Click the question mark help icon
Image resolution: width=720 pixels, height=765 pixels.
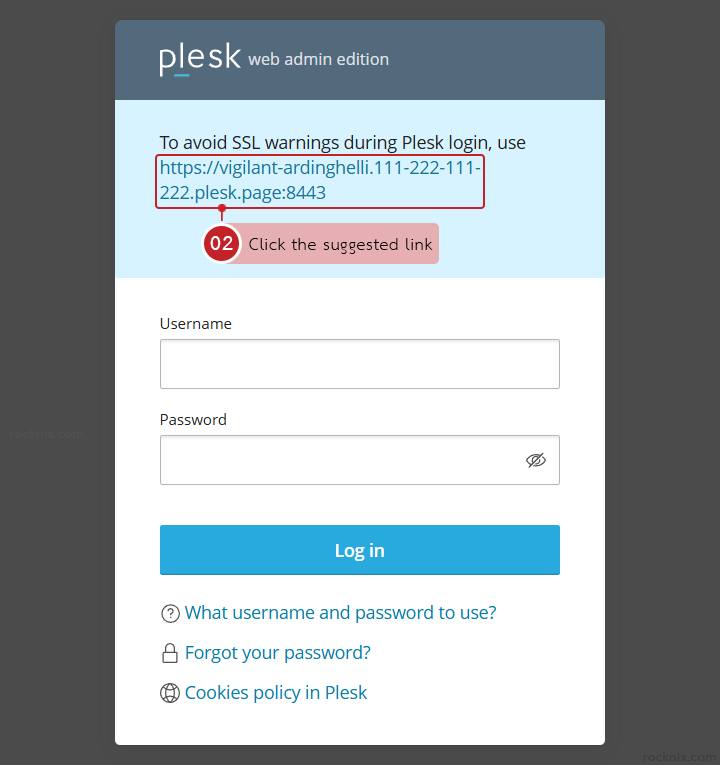point(170,613)
